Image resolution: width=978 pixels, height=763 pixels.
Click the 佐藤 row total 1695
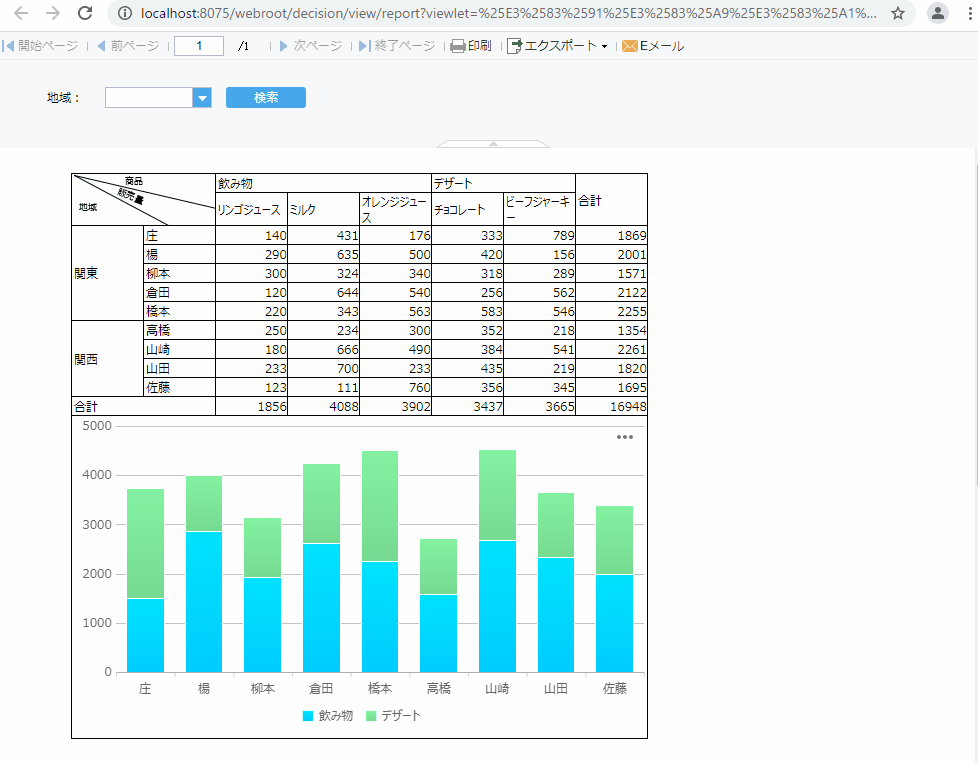[x=611, y=387]
